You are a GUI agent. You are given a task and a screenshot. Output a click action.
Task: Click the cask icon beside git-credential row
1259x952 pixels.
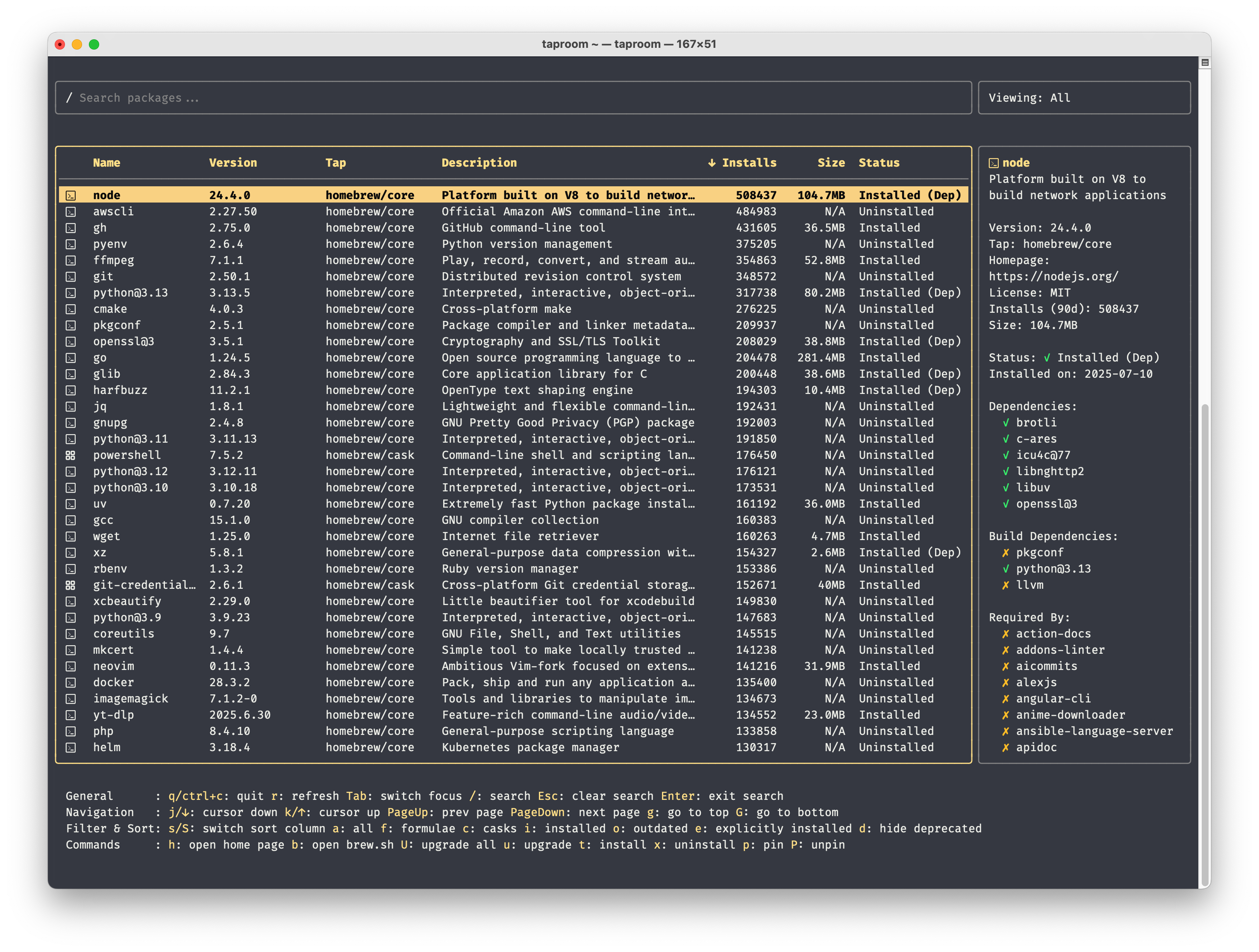pos(71,585)
